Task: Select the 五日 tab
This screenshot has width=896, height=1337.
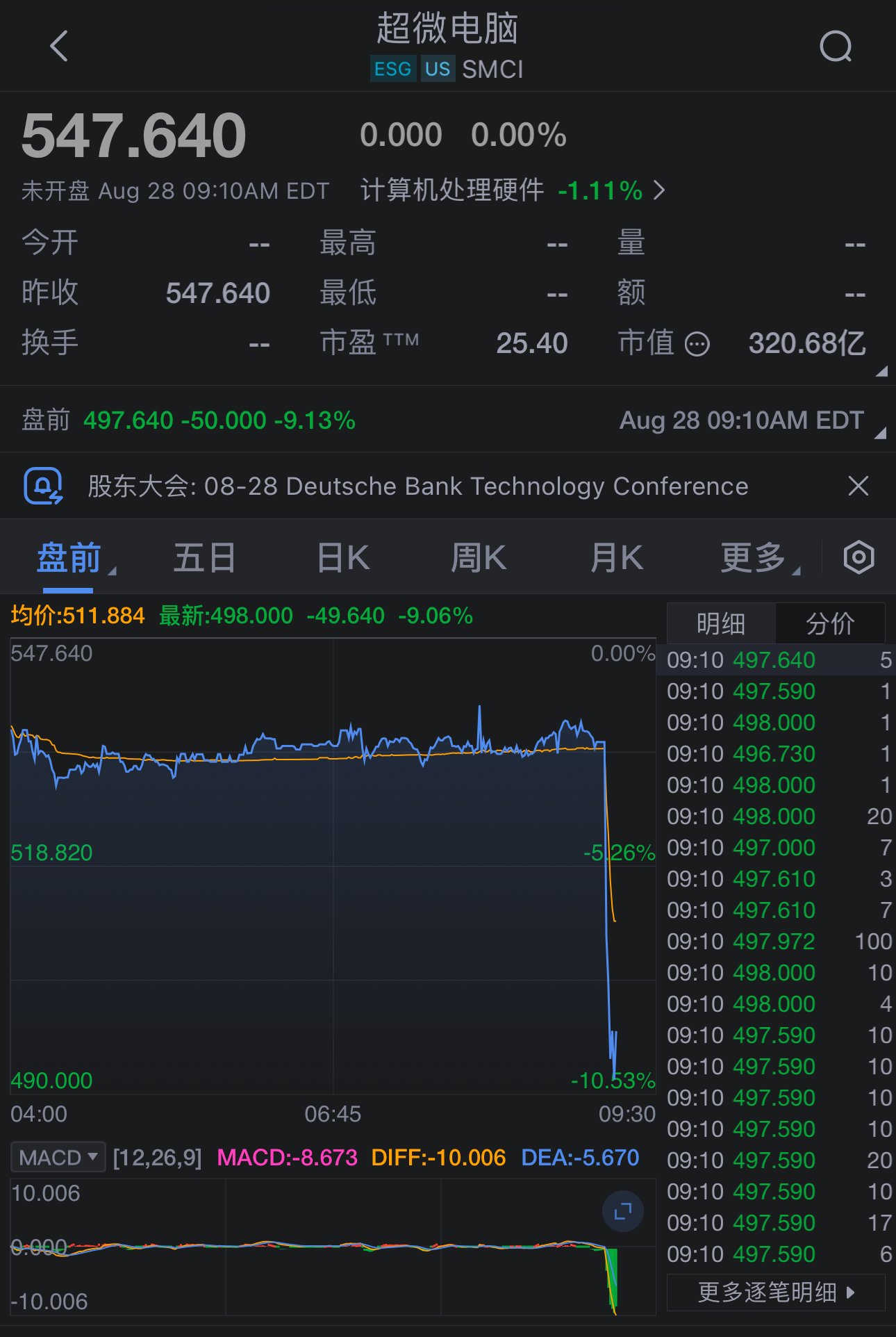Action: click(204, 558)
